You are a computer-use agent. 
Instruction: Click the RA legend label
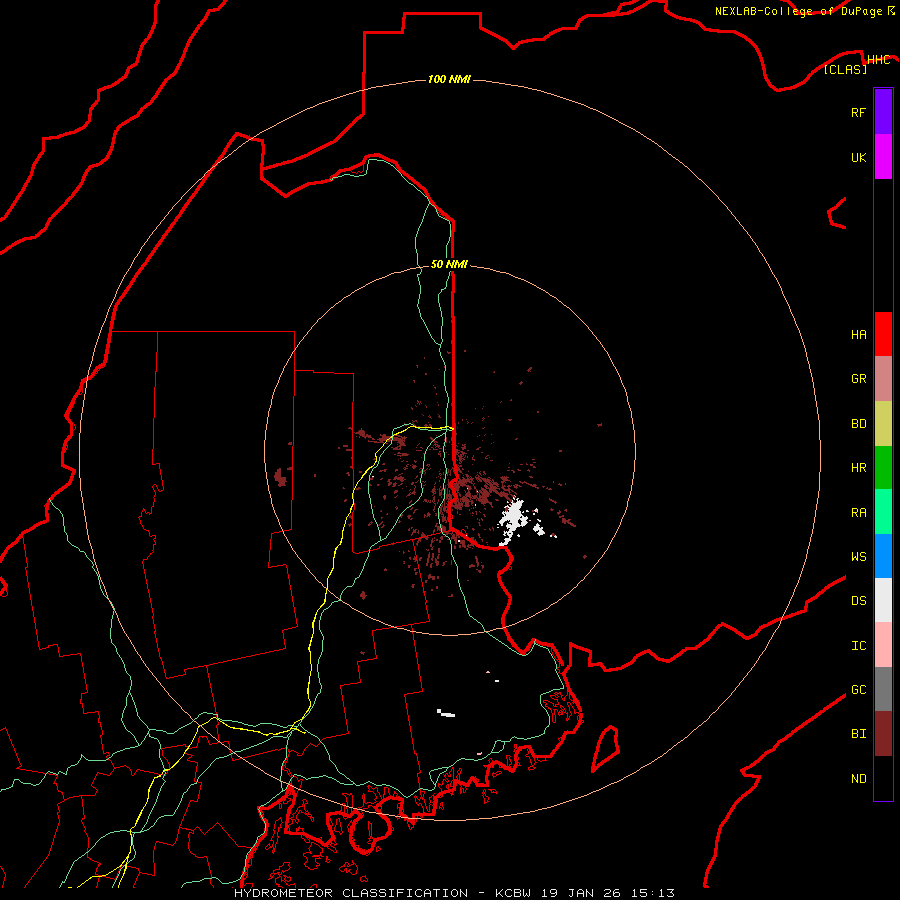click(x=858, y=513)
